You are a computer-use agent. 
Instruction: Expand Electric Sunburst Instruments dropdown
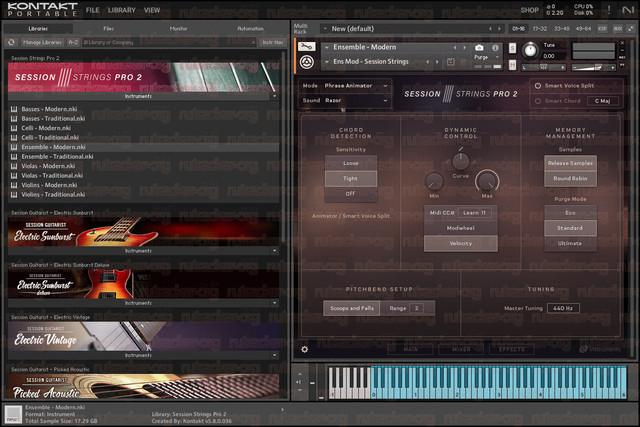click(274, 251)
